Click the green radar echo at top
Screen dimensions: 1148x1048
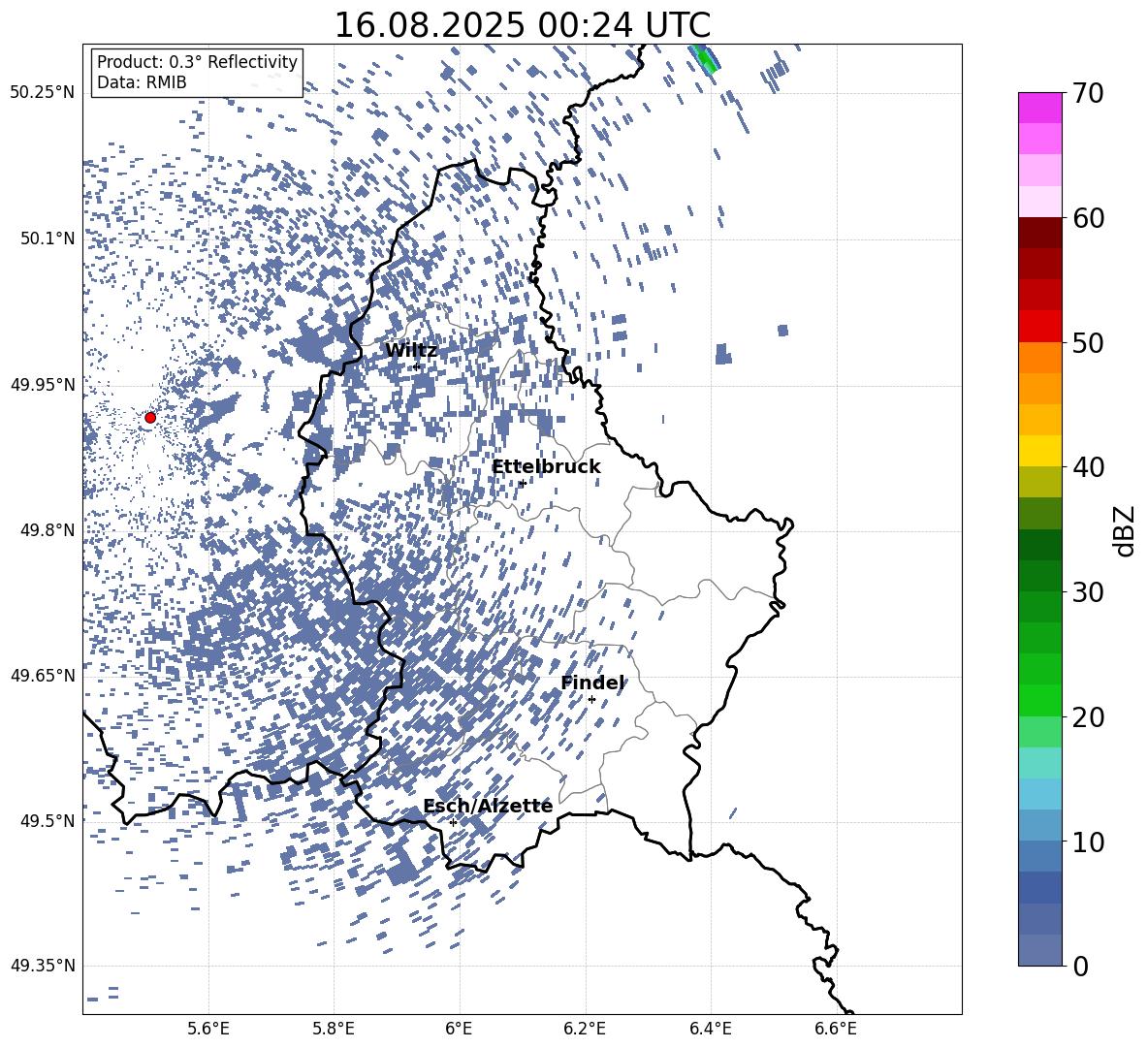tap(705, 58)
